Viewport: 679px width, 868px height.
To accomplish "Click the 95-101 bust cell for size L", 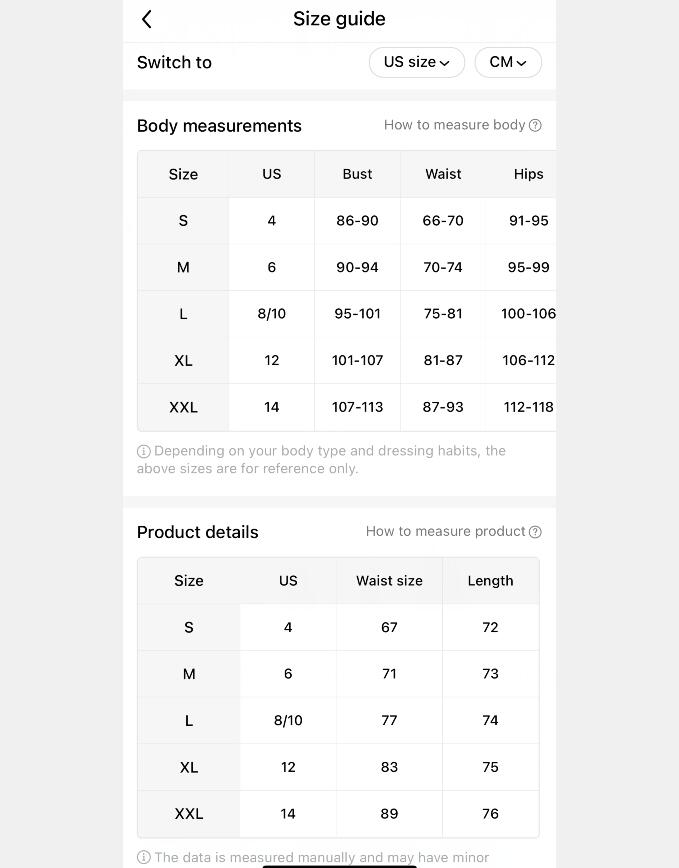I will click(357, 314).
